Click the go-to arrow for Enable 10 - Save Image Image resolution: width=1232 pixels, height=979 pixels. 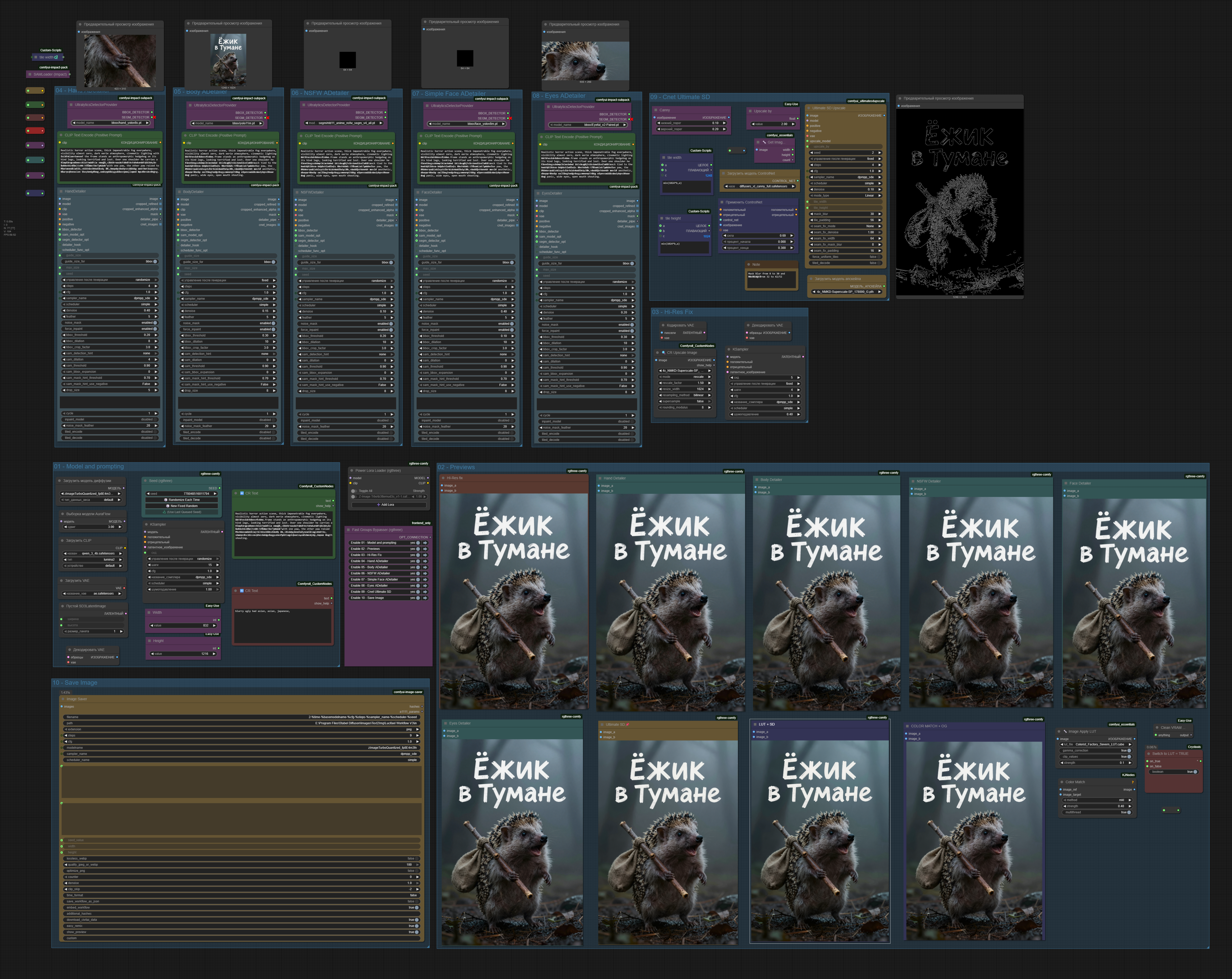(425, 598)
